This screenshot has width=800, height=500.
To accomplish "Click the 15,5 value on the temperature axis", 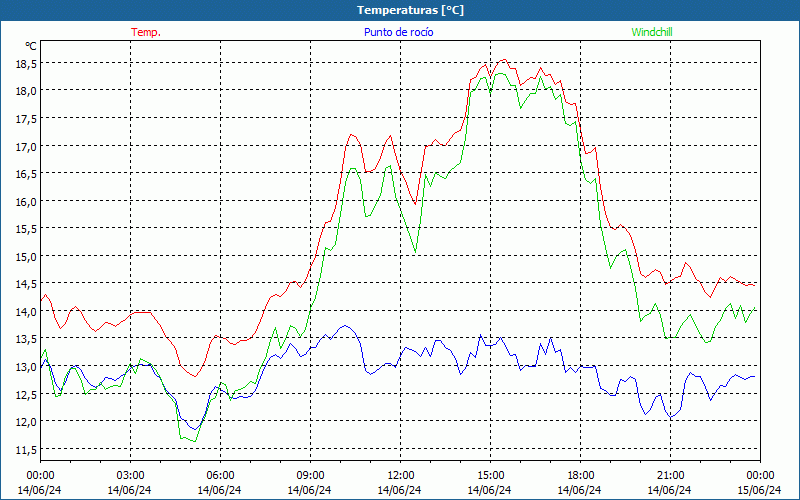I will click(27, 229).
